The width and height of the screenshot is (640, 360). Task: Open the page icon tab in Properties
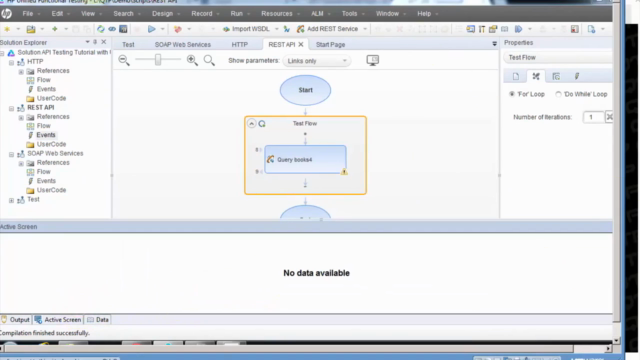point(516,76)
